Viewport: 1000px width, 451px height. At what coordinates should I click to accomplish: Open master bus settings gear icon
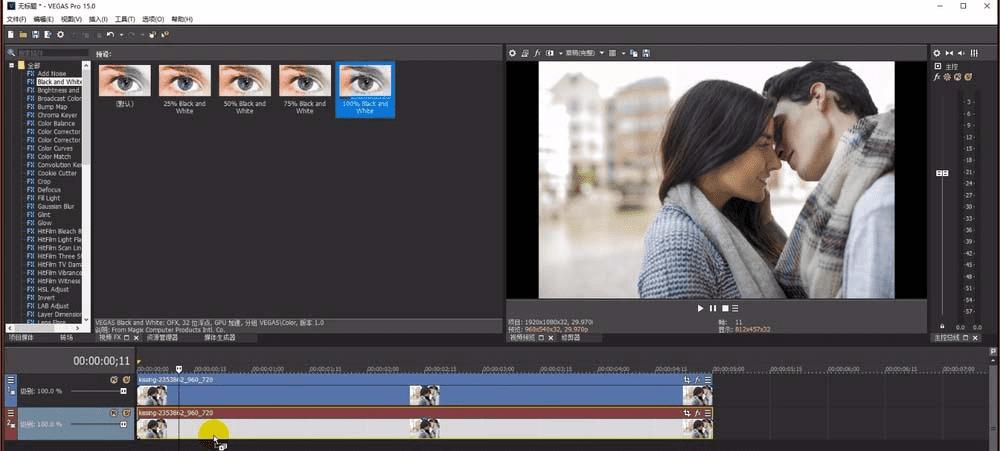(x=937, y=53)
